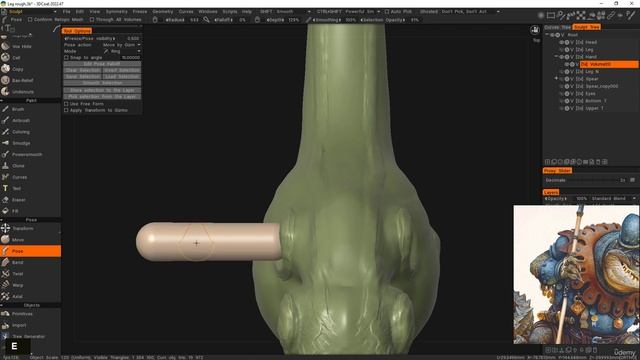Image resolution: width=640 pixels, height=360 pixels.
Task: Select the Brush paint tool
Action: [x=18, y=109]
